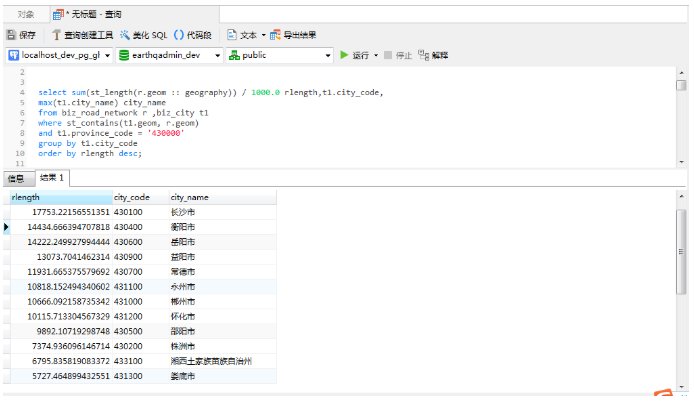The image size is (694, 402).
Task: Beautify the SQL with 美化 SQL
Action: tap(144, 35)
